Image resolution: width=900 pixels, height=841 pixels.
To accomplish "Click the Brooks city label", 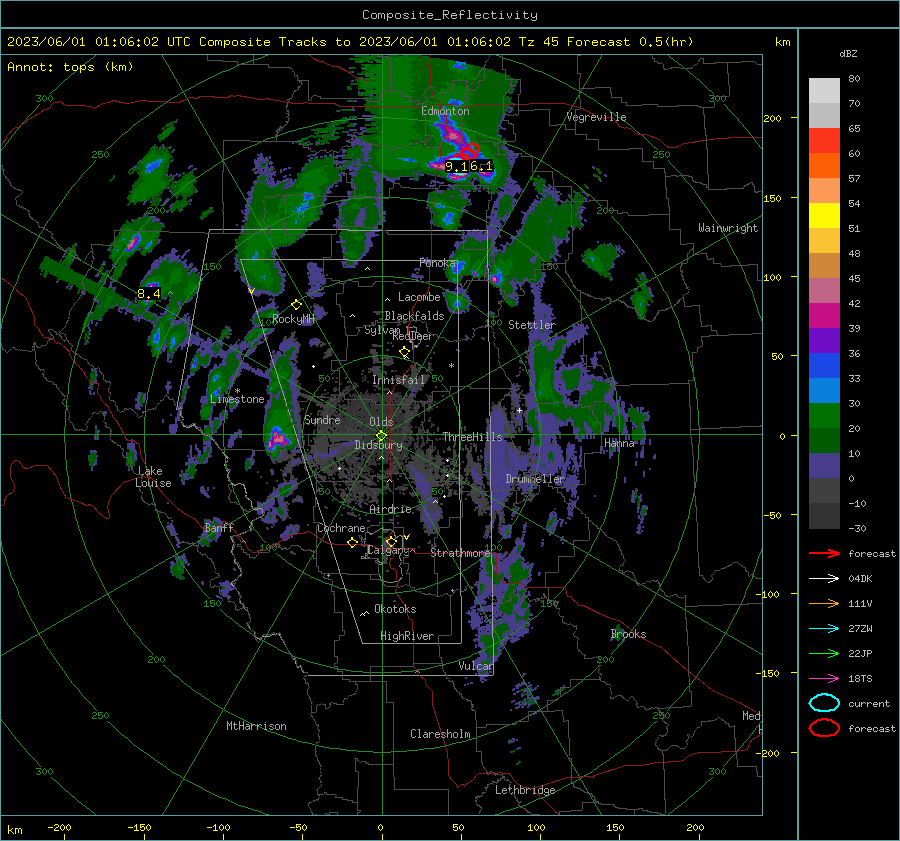I will click(629, 634).
